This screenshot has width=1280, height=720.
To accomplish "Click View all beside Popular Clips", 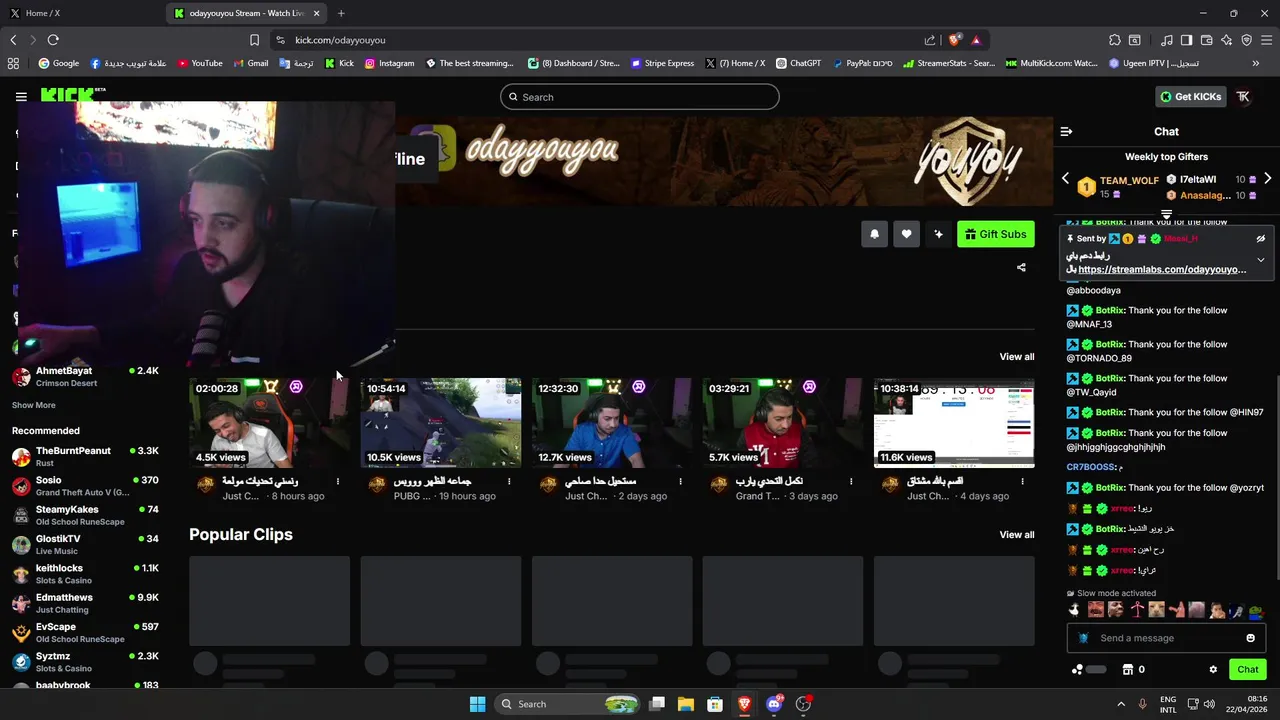I will (1017, 535).
